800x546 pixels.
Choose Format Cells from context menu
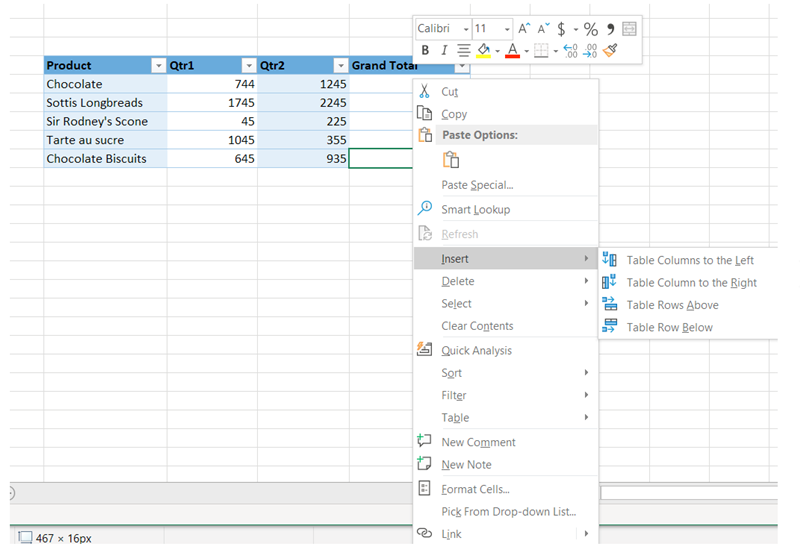click(475, 489)
